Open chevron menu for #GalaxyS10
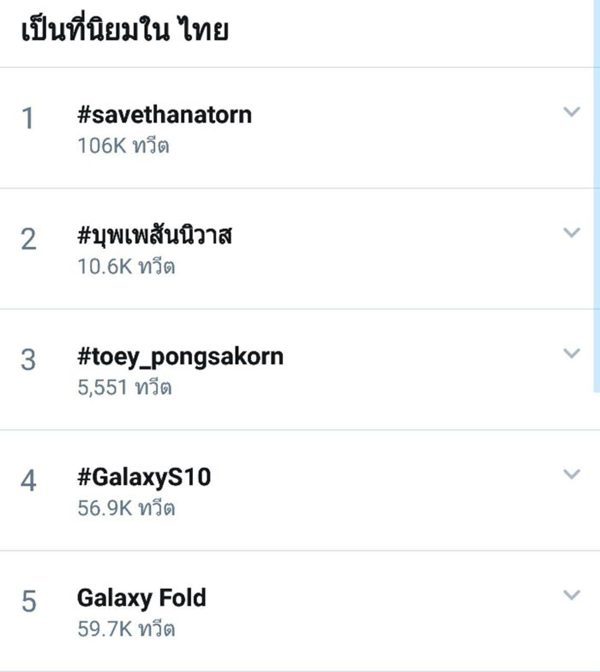Image resolution: width=600 pixels, height=672 pixels. (571, 474)
